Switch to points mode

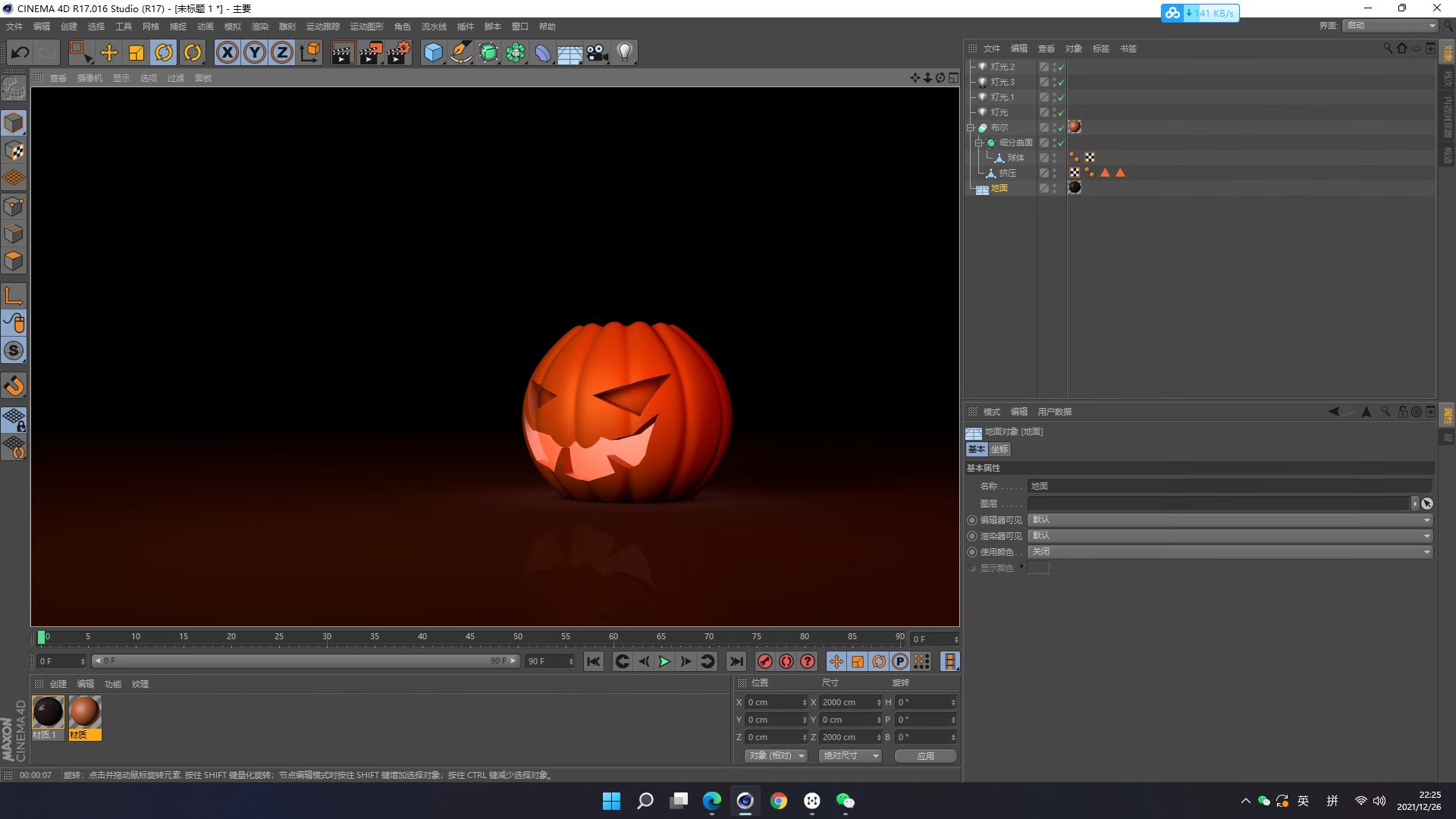[14, 206]
